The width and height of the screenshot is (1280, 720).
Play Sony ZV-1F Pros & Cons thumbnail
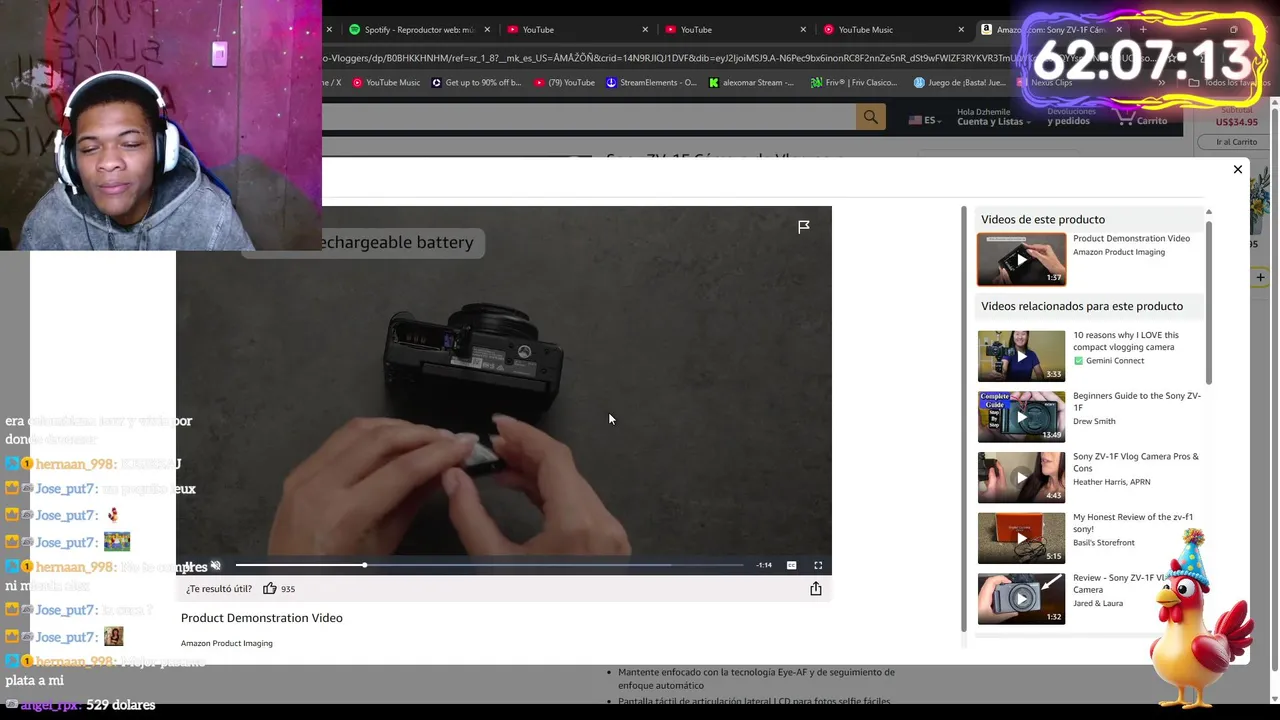pyautogui.click(x=1021, y=477)
